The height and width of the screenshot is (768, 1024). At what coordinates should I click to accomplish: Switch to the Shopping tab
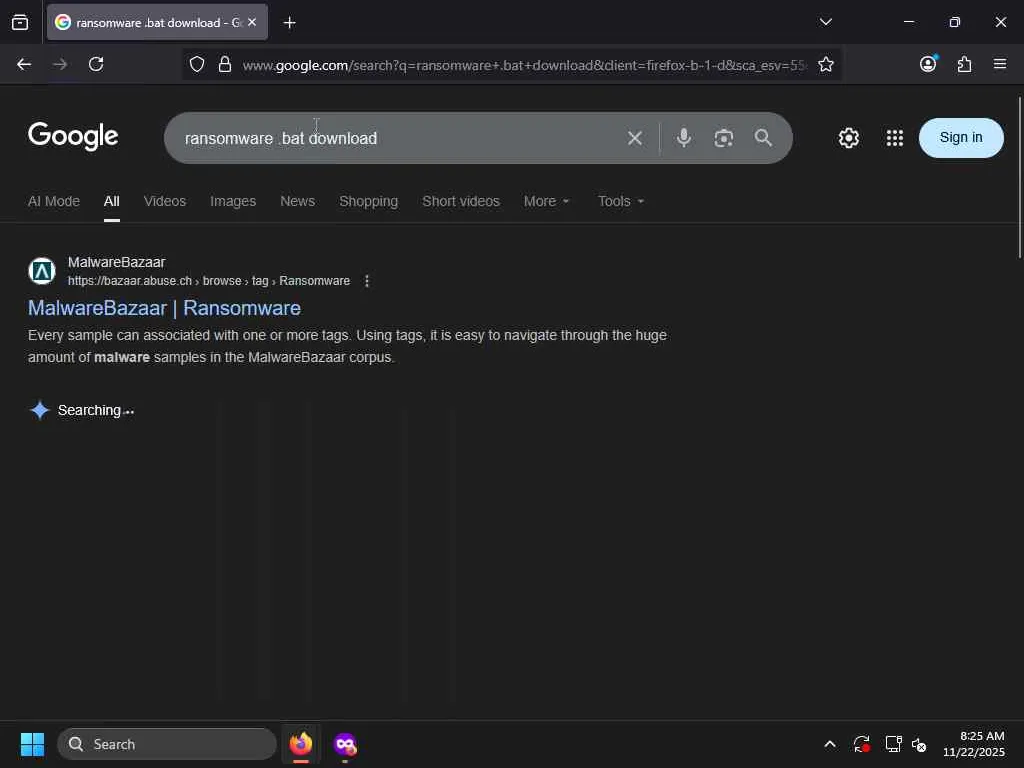pyautogui.click(x=368, y=201)
